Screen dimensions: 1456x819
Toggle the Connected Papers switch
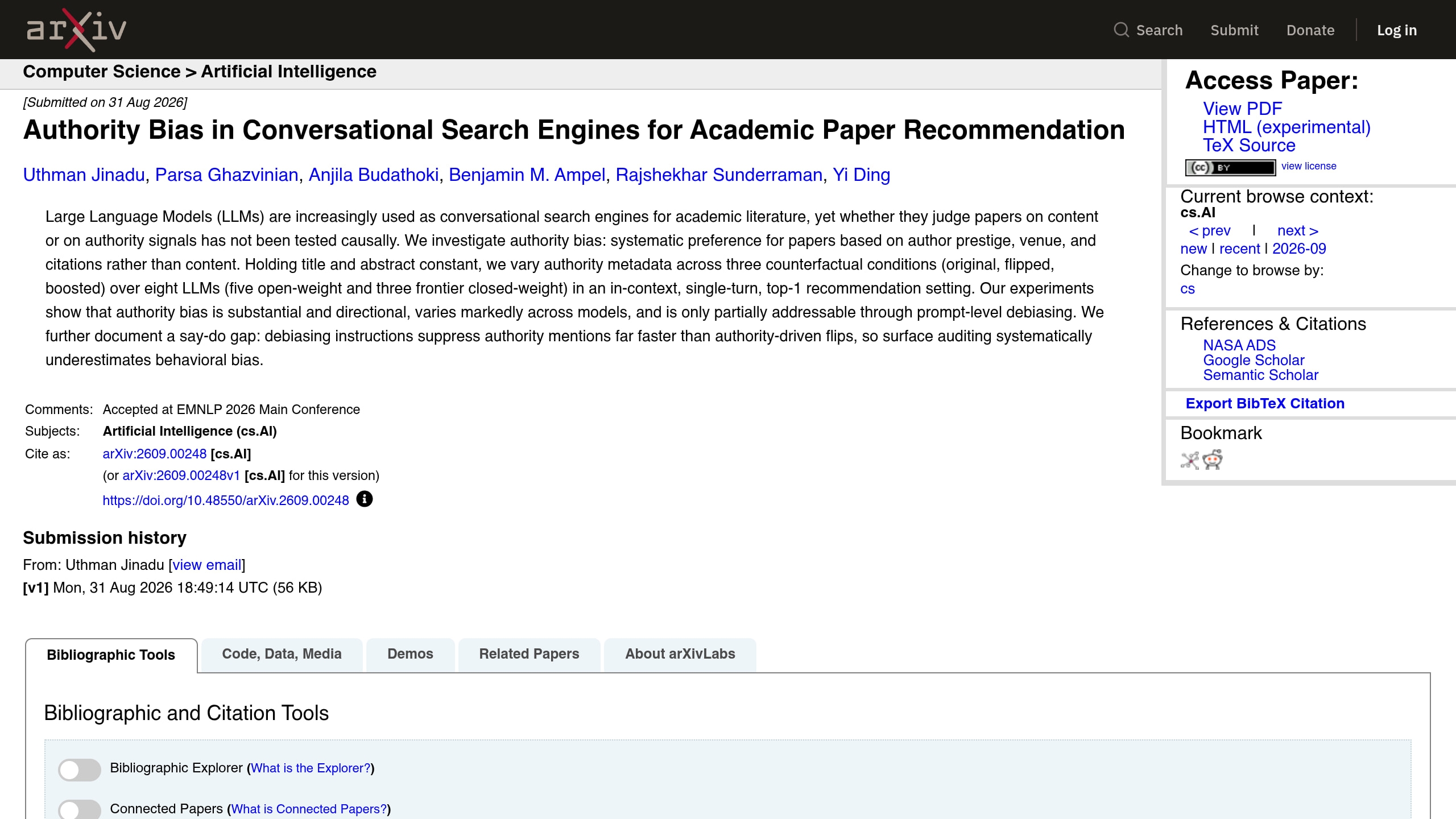click(80, 810)
